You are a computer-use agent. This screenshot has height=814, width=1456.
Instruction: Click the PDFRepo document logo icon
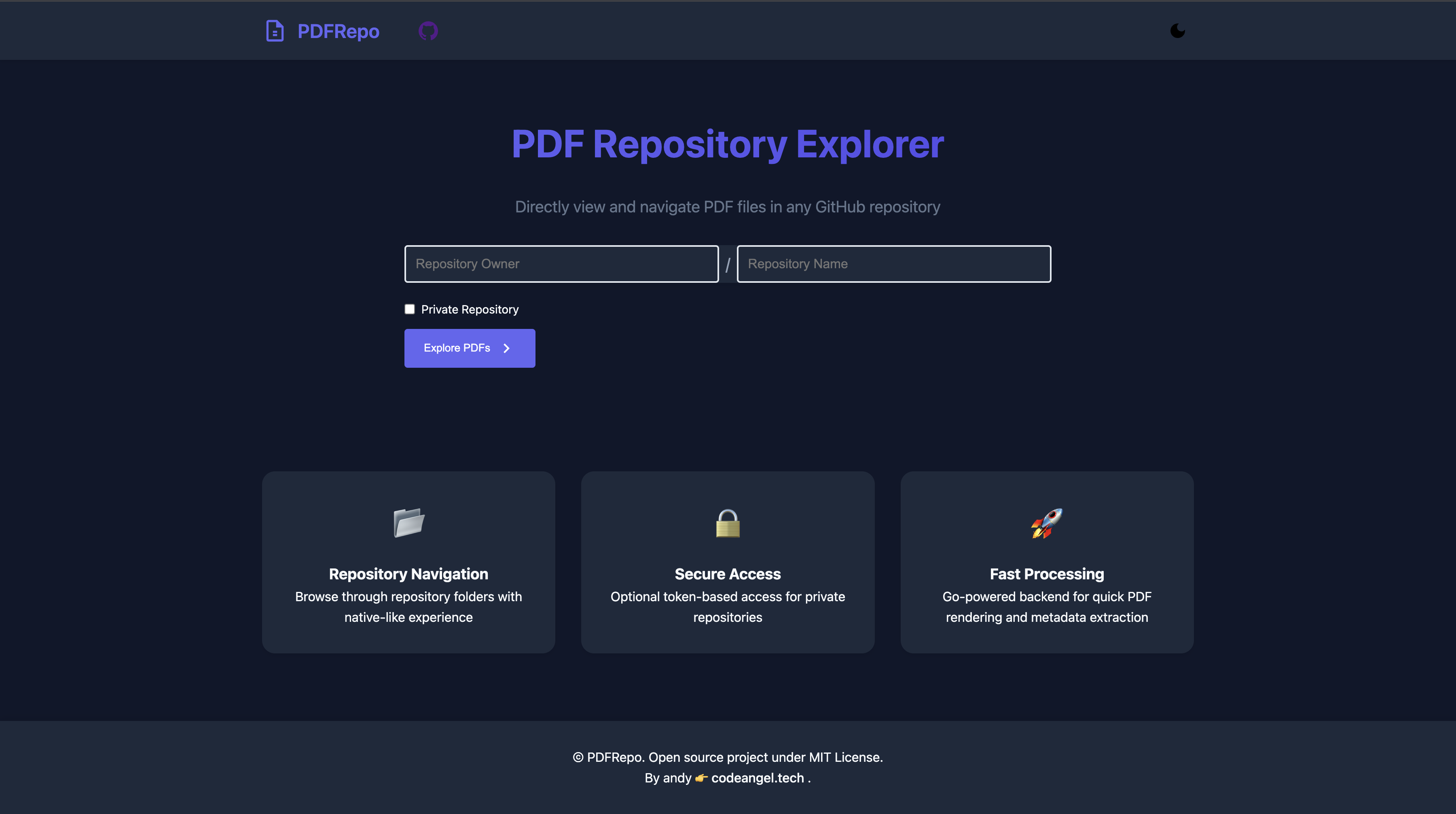click(x=275, y=31)
